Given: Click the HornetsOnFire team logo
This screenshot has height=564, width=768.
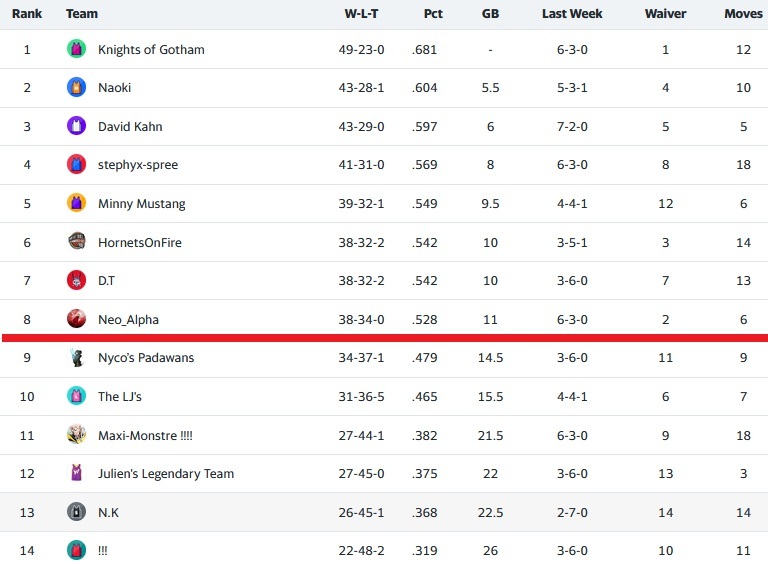Looking at the screenshot, I should coord(76,242).
